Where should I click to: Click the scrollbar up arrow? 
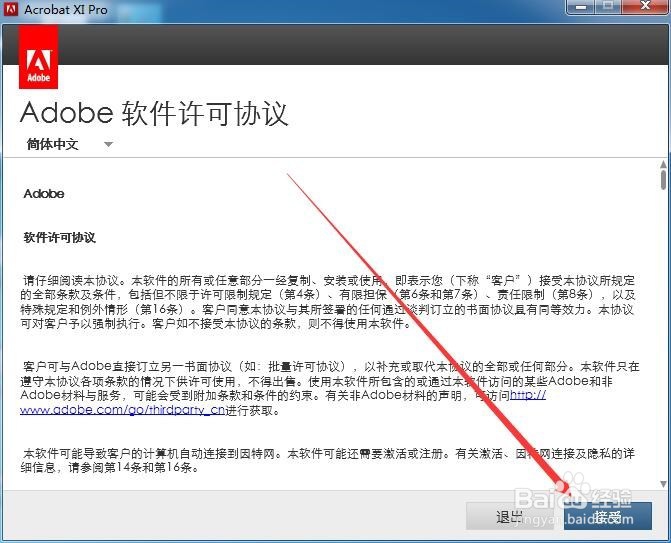click(x=663, y=164)
